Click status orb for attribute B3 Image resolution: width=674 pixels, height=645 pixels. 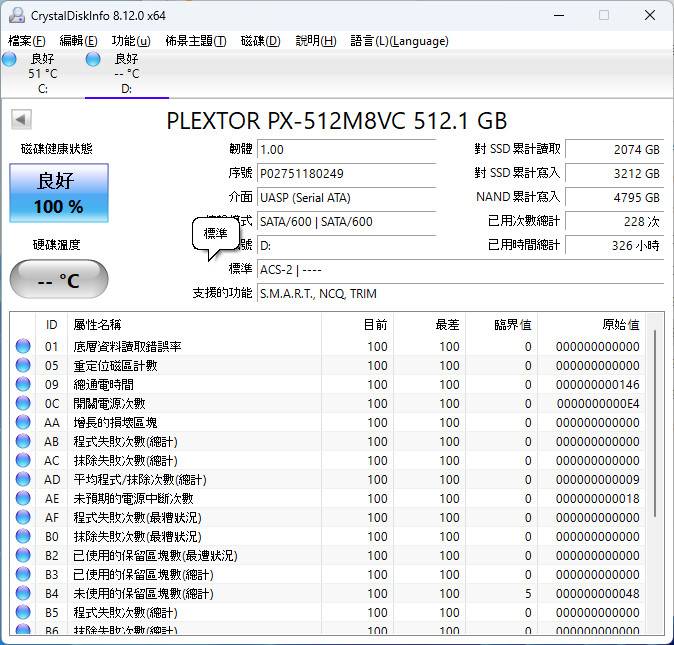[x=23, y=574]
